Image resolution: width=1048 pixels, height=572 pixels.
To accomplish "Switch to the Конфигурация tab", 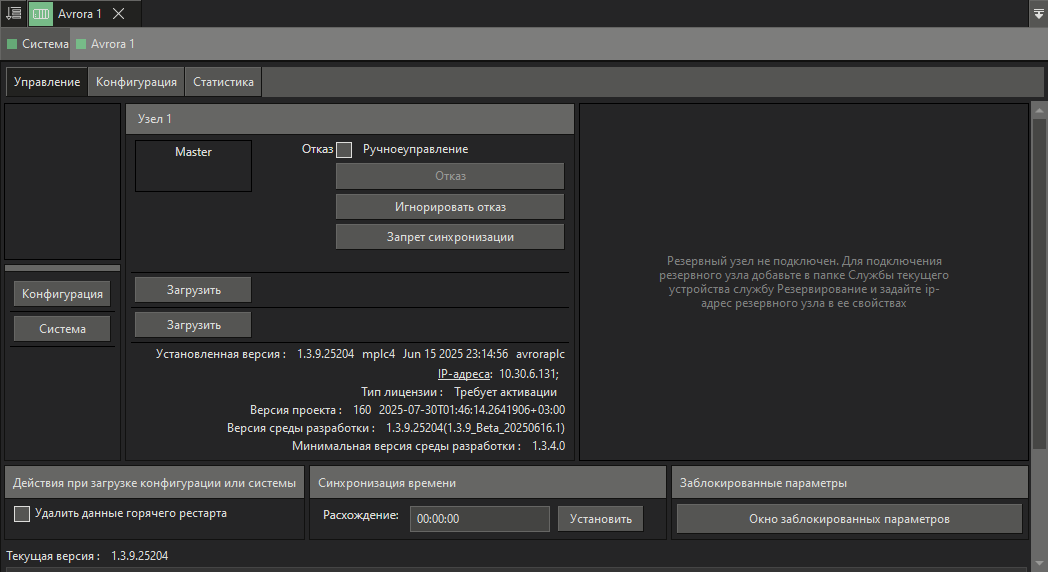I will 136,82.
